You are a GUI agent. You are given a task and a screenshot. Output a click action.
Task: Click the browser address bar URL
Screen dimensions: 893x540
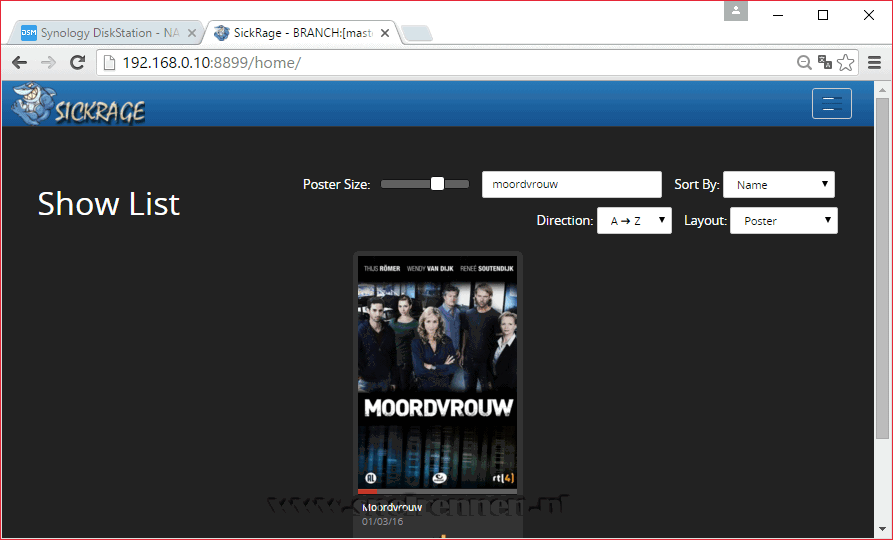coord(212,63)
